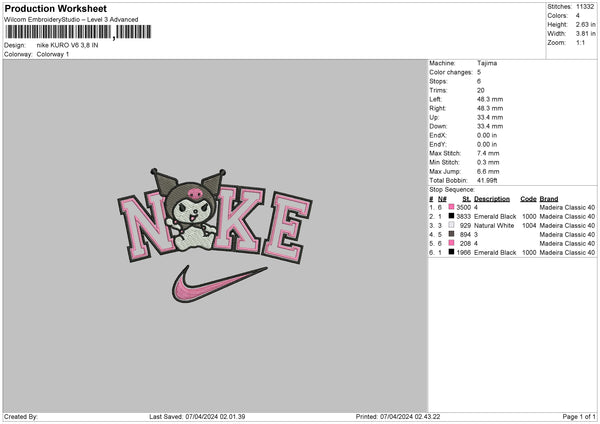Click the N# column header
Viewport: 600px width, 424px height.
click(442, 199)
